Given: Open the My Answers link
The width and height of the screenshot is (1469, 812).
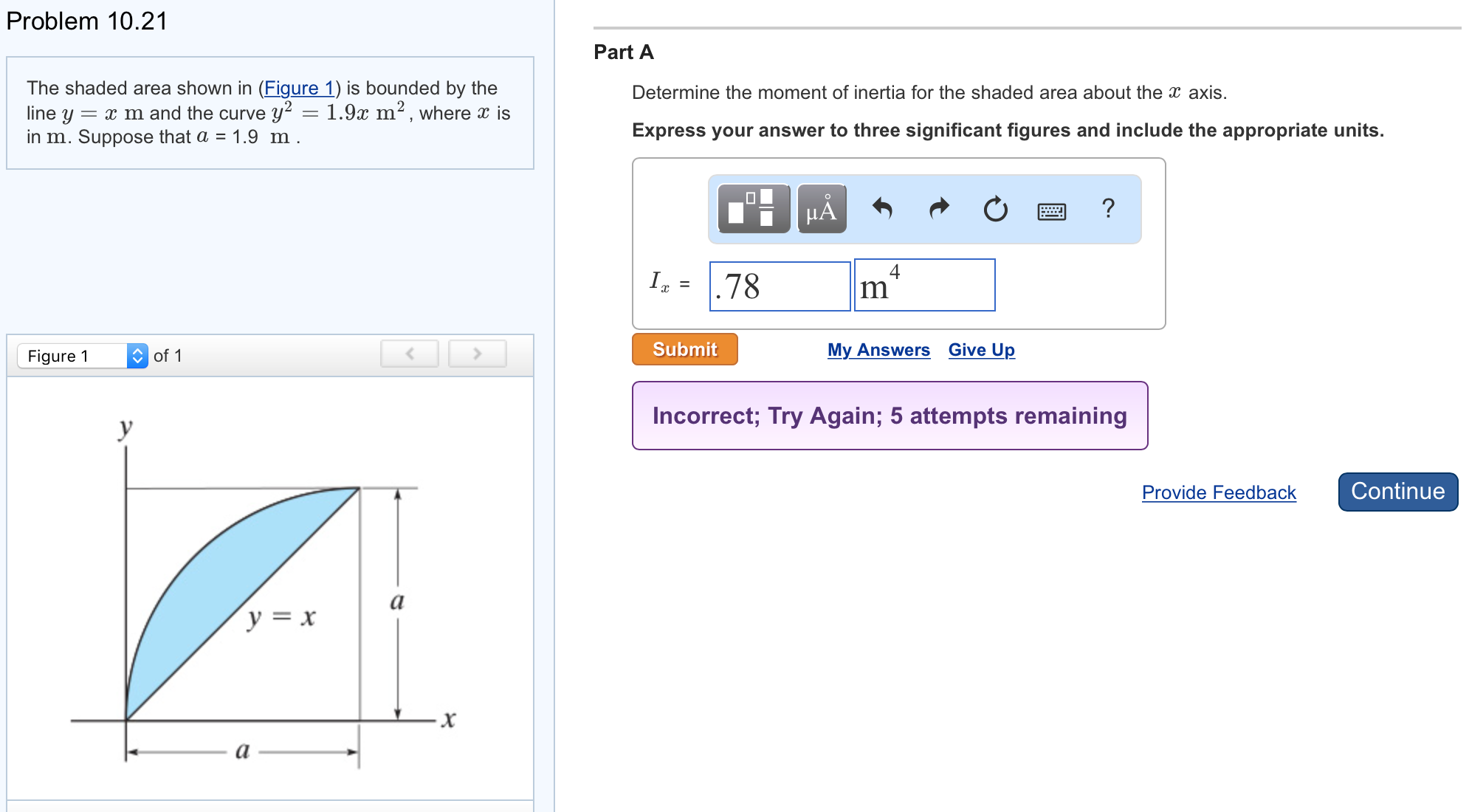Looking at the screenshot, I should [878, 350].
